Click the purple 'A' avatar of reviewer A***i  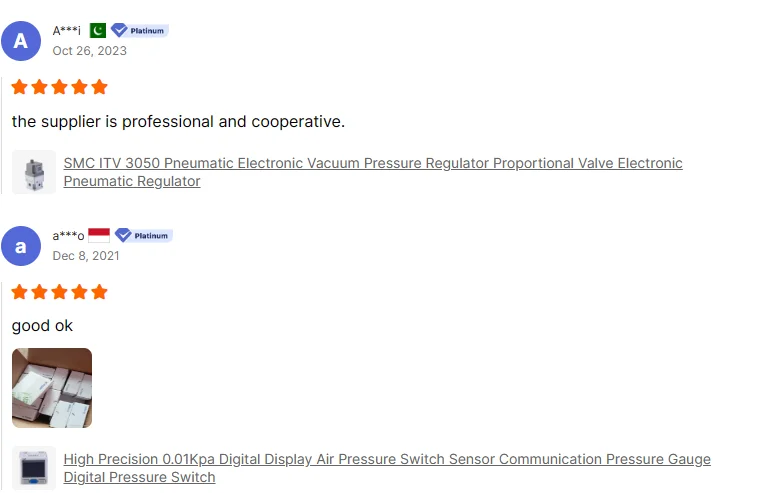point(21,41)
